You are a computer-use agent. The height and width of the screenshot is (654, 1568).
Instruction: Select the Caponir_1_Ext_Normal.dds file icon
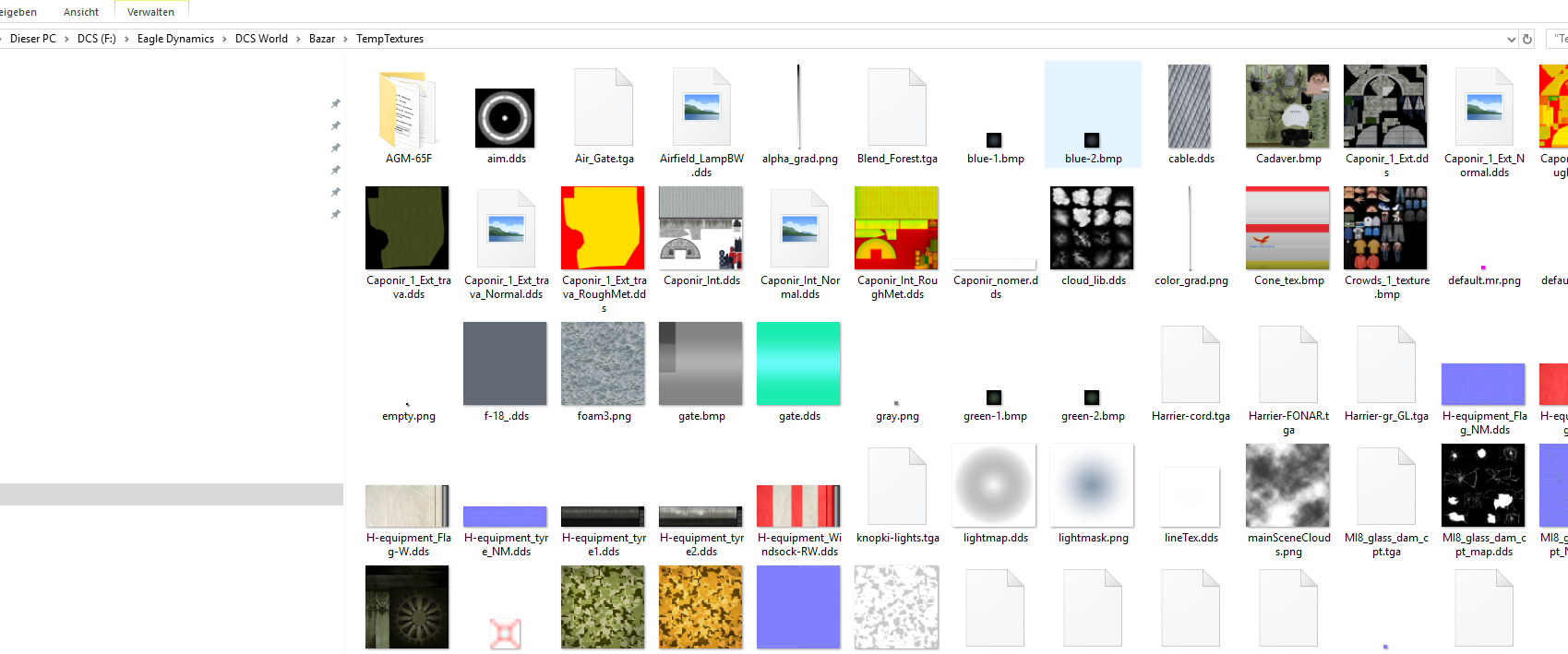(x=1484, y=107)
